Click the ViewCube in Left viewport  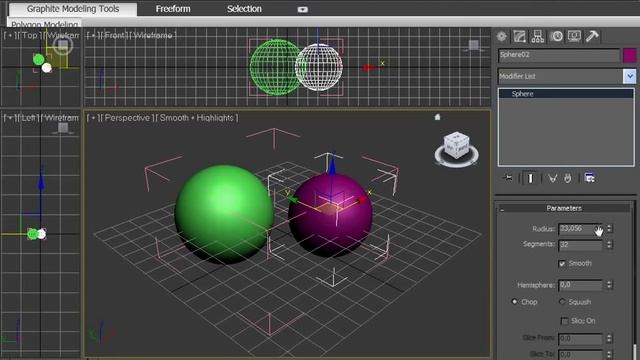(63, 129)
